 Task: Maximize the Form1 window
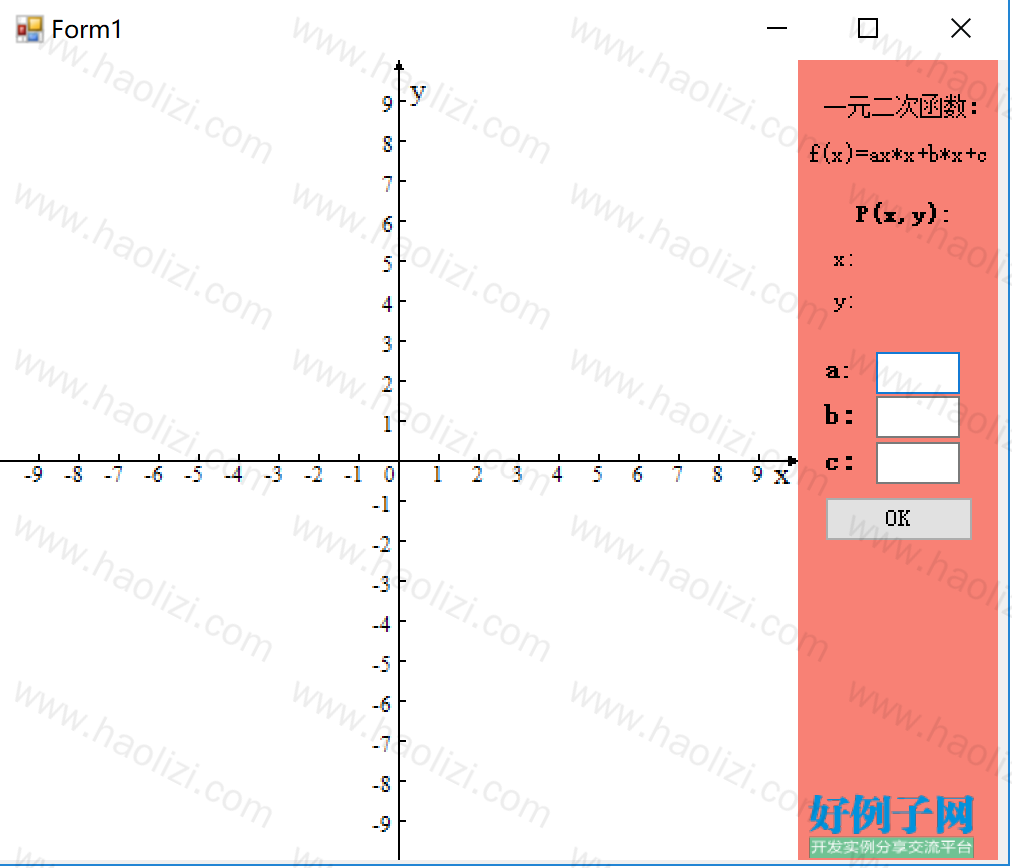point(867,28)
